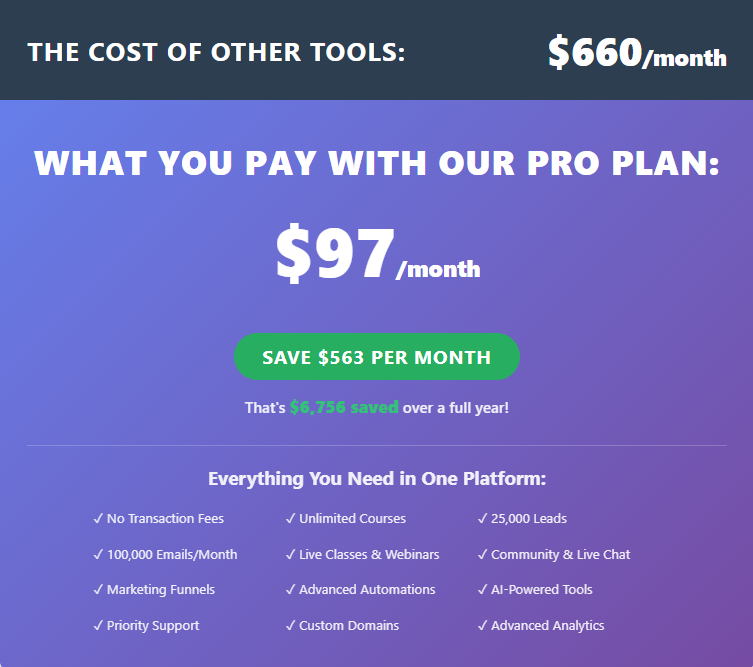The width and height of the screenshot is (753, 667).
Task: Click the checkmark beside 100,000 Emails/Month
Action: [x=98, y=554]
